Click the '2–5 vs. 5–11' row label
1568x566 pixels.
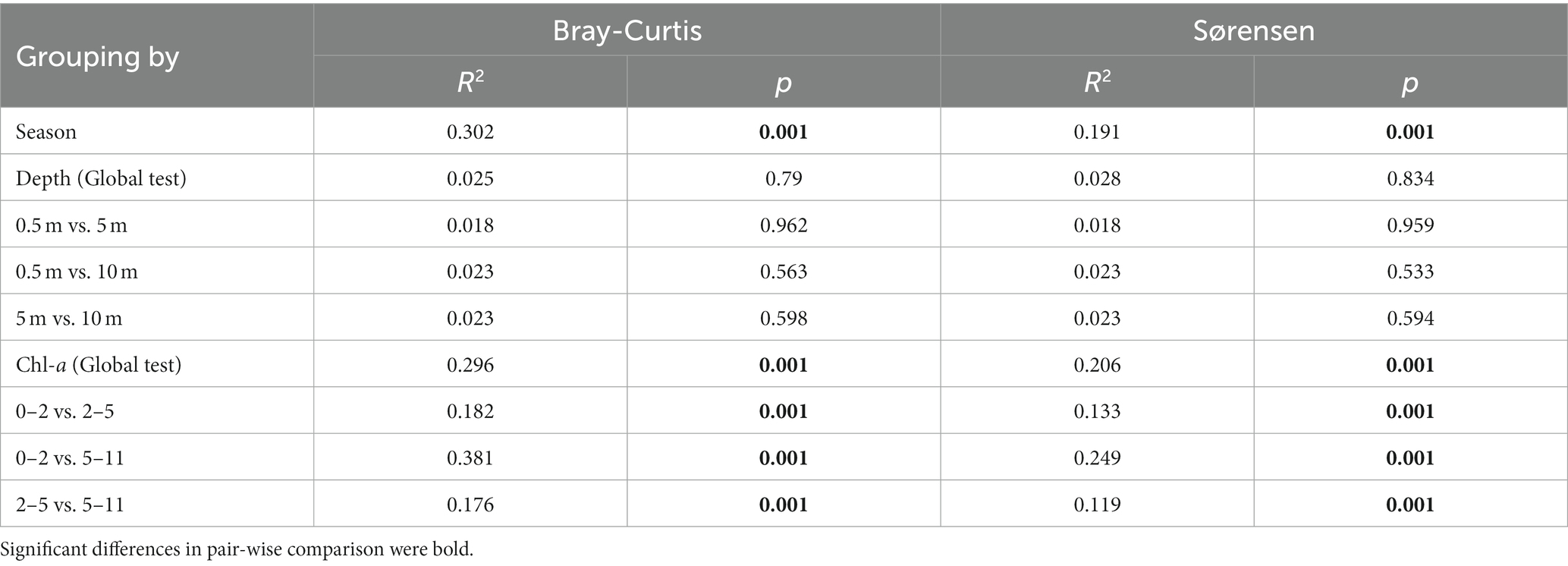click(x=70, y=505)
